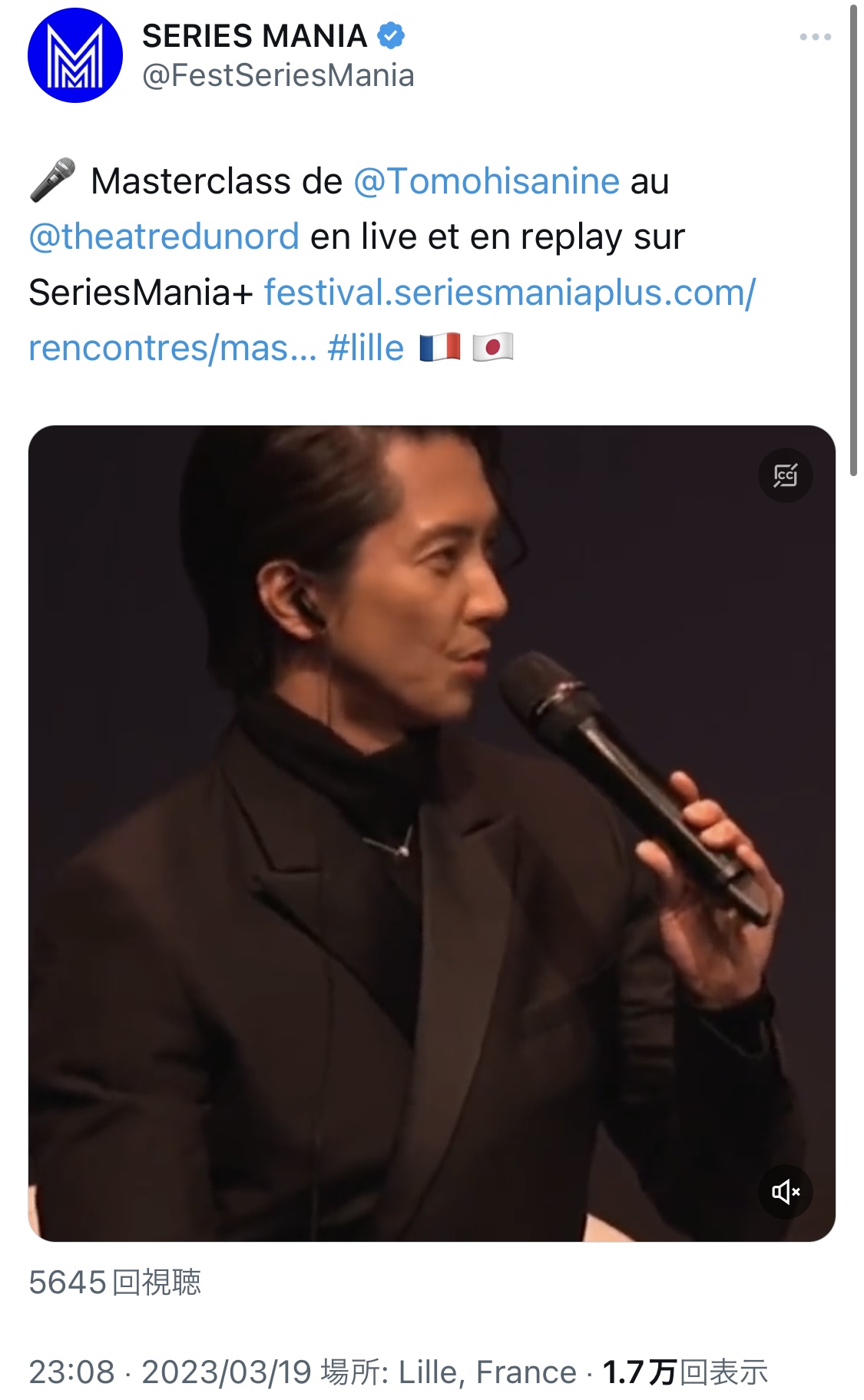Click the page scrollbar thumb

click(x=853, y=241)
